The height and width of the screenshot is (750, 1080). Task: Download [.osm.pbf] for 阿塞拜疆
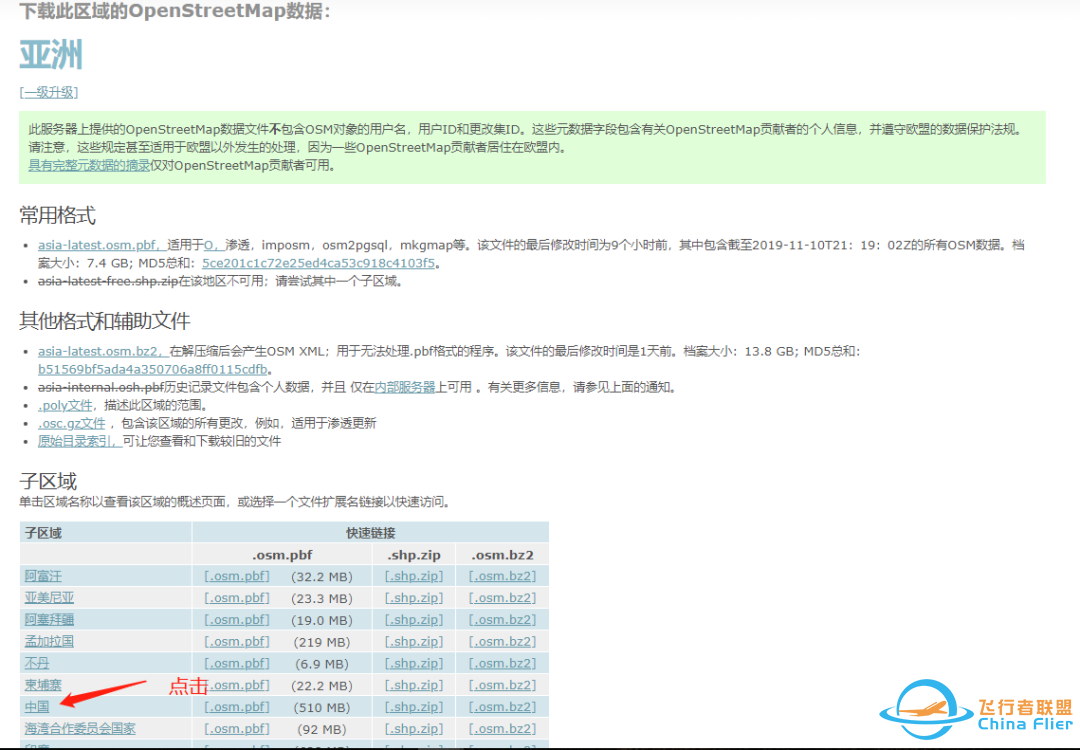[x=237, y=620]
